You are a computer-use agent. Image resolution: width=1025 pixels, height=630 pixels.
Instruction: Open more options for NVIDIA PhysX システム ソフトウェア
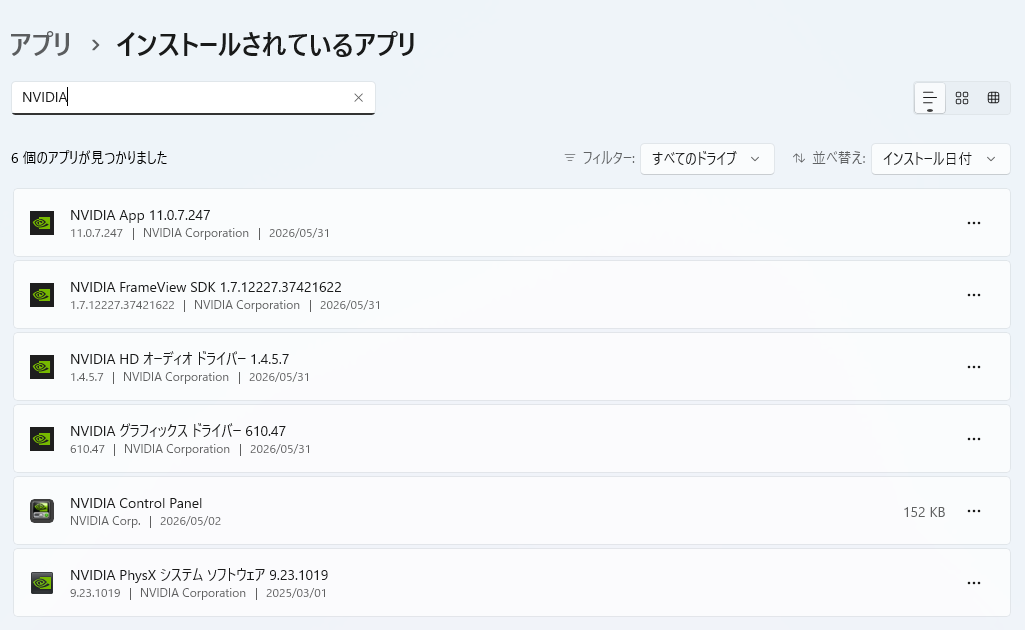[973, 583]
